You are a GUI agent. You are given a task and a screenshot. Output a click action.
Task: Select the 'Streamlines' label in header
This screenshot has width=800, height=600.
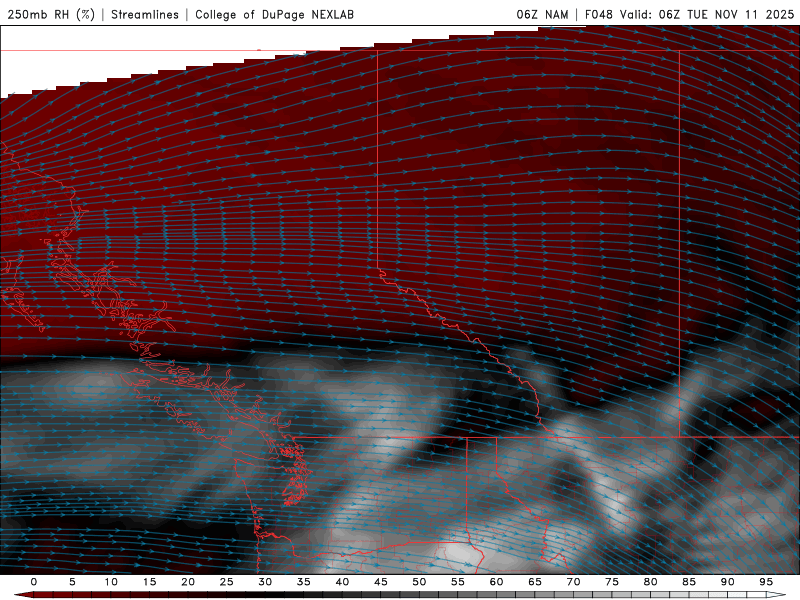[x=145, y=14]
